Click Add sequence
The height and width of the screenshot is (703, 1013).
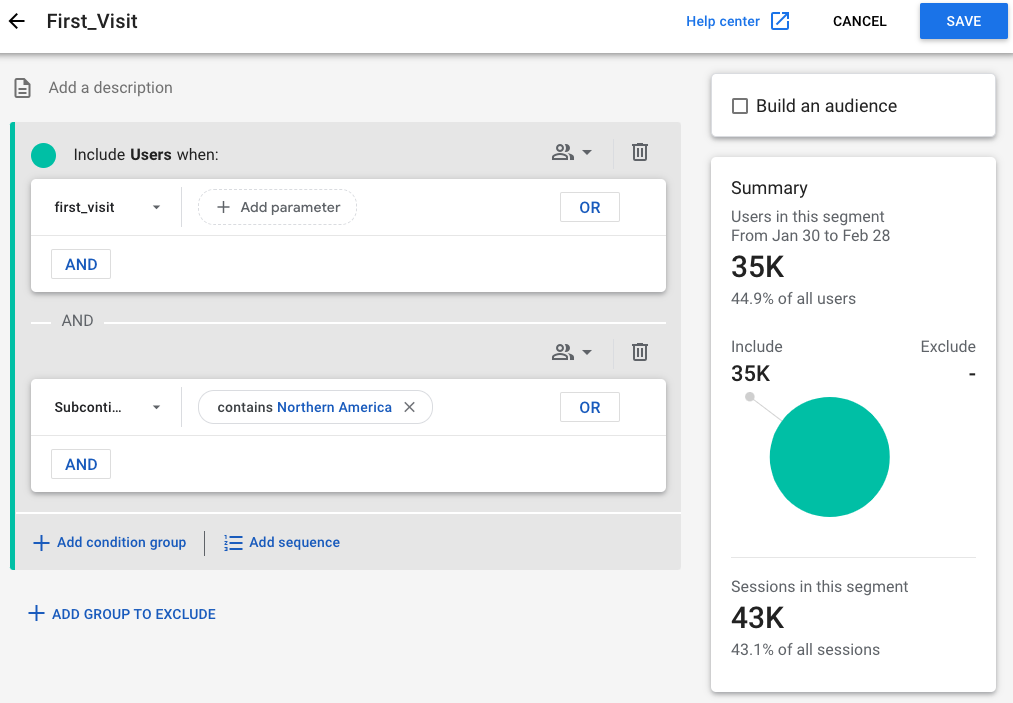tap(282, 543)
